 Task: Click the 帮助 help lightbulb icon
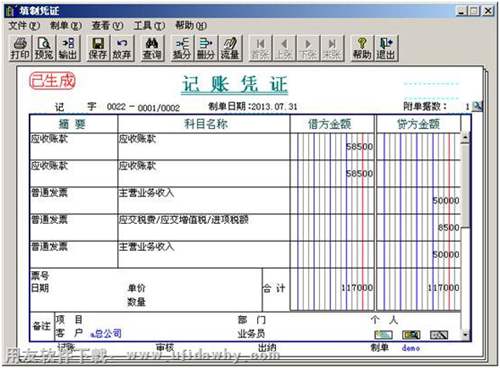362,48
